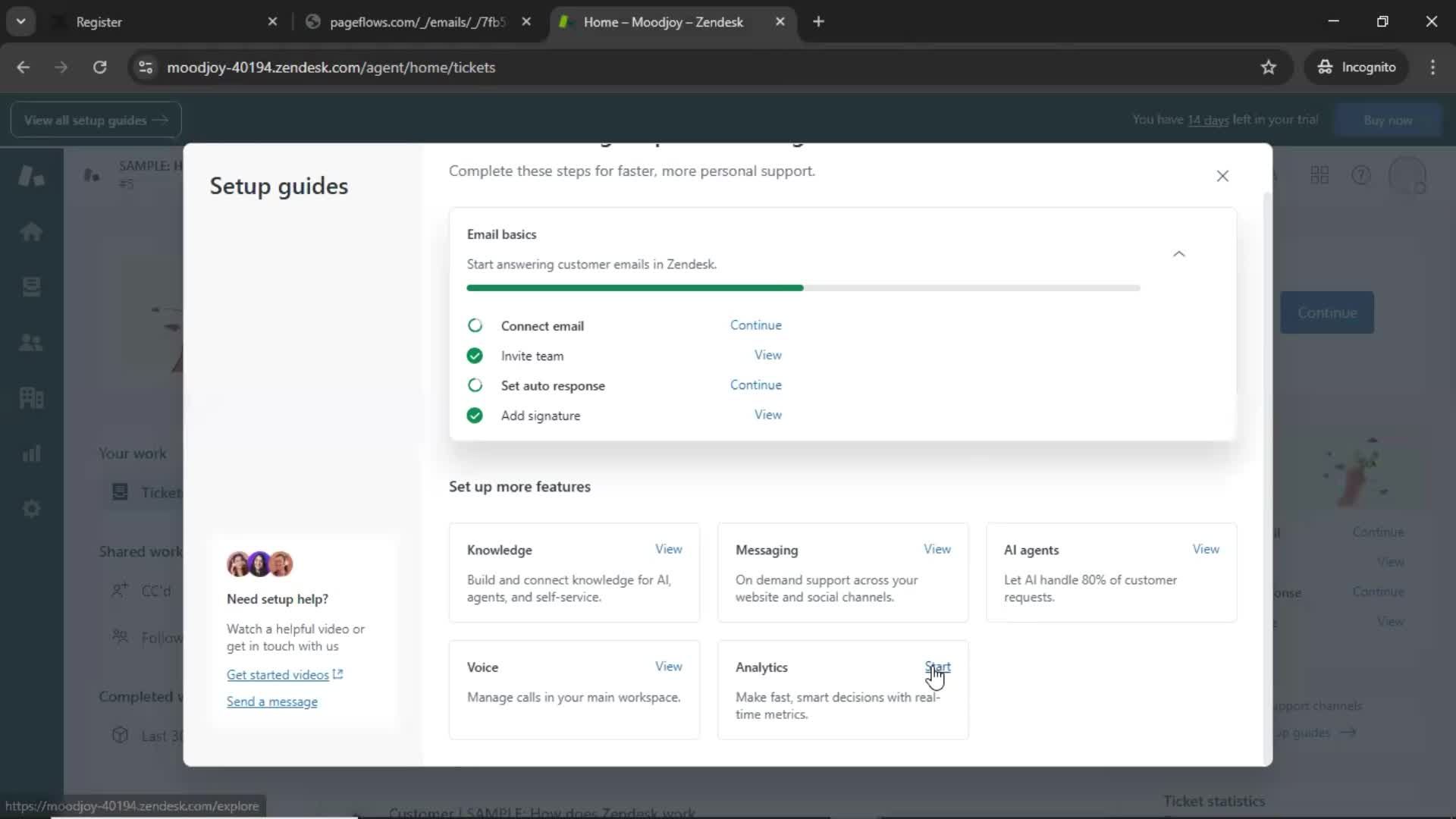1456x819 pixels.
Task: Bookmark this page with star icon
Action: [x=1268, y=67]
